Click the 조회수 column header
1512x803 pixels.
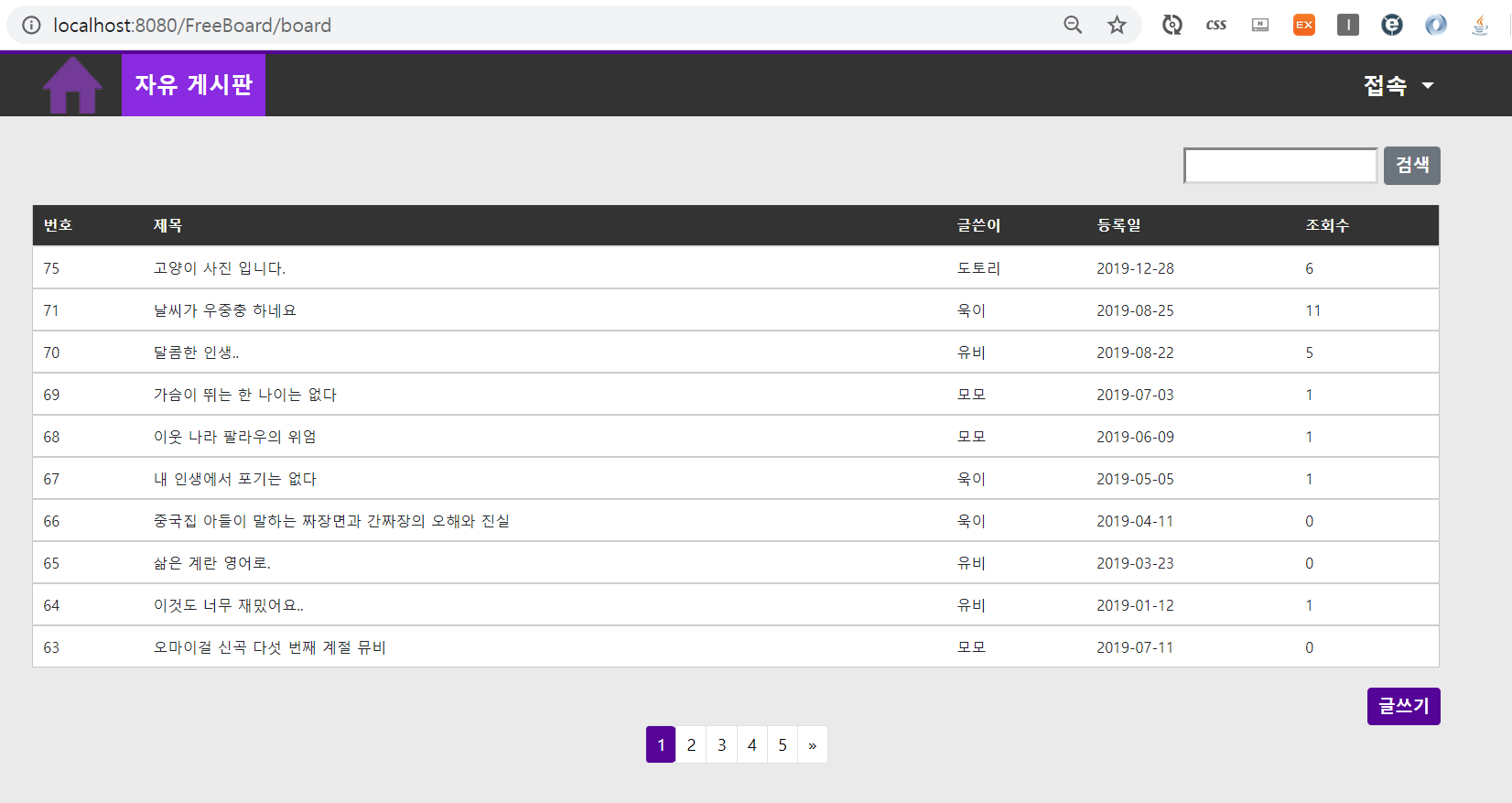point(1327,225)
